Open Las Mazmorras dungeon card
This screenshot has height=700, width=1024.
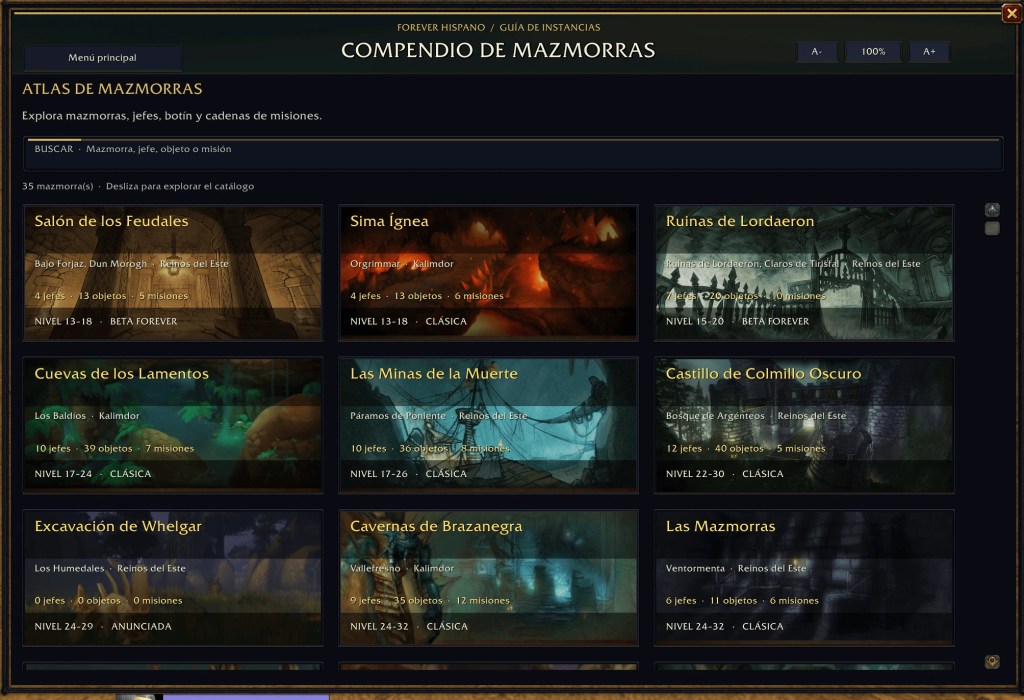(x=804, y=578)
